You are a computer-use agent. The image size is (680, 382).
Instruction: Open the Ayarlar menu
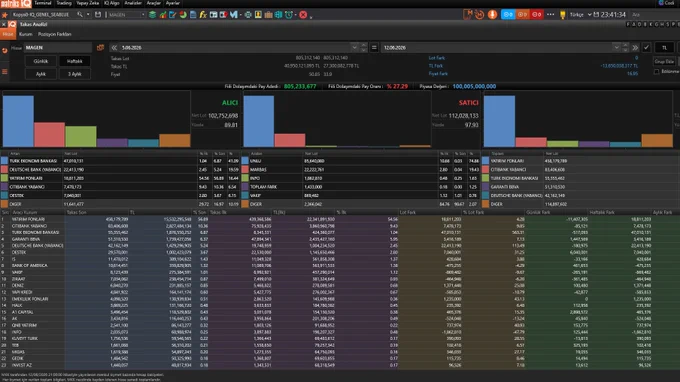click(x=173, y=3)
